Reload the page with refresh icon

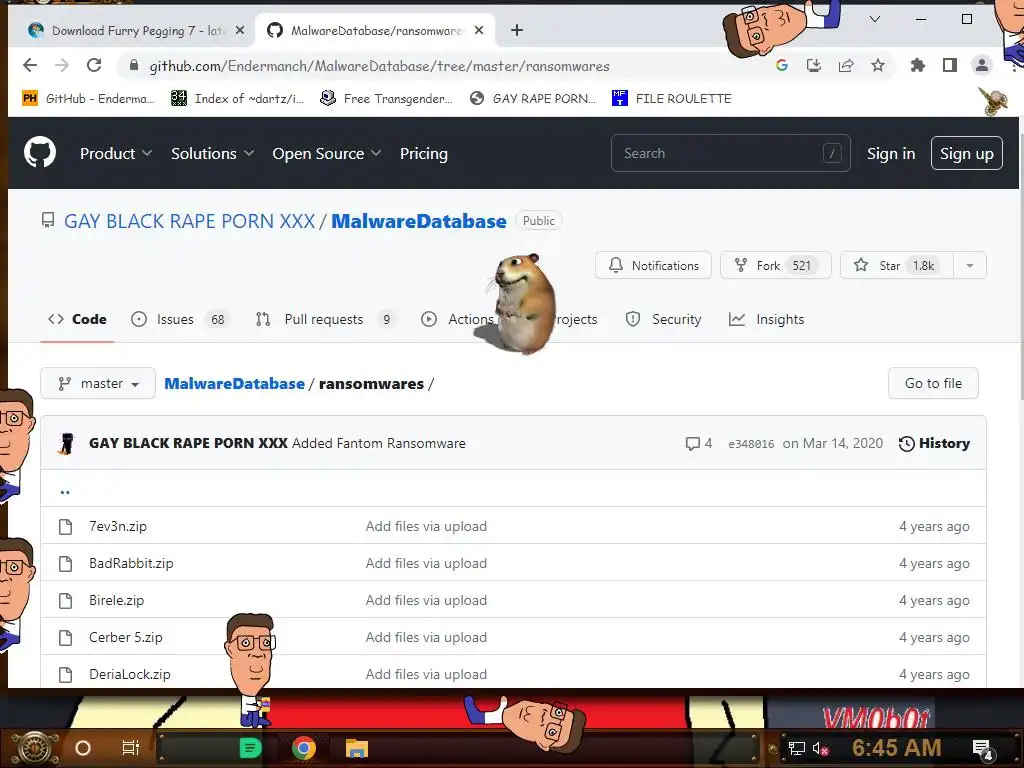pyautogui.click(x=95, y=65)
